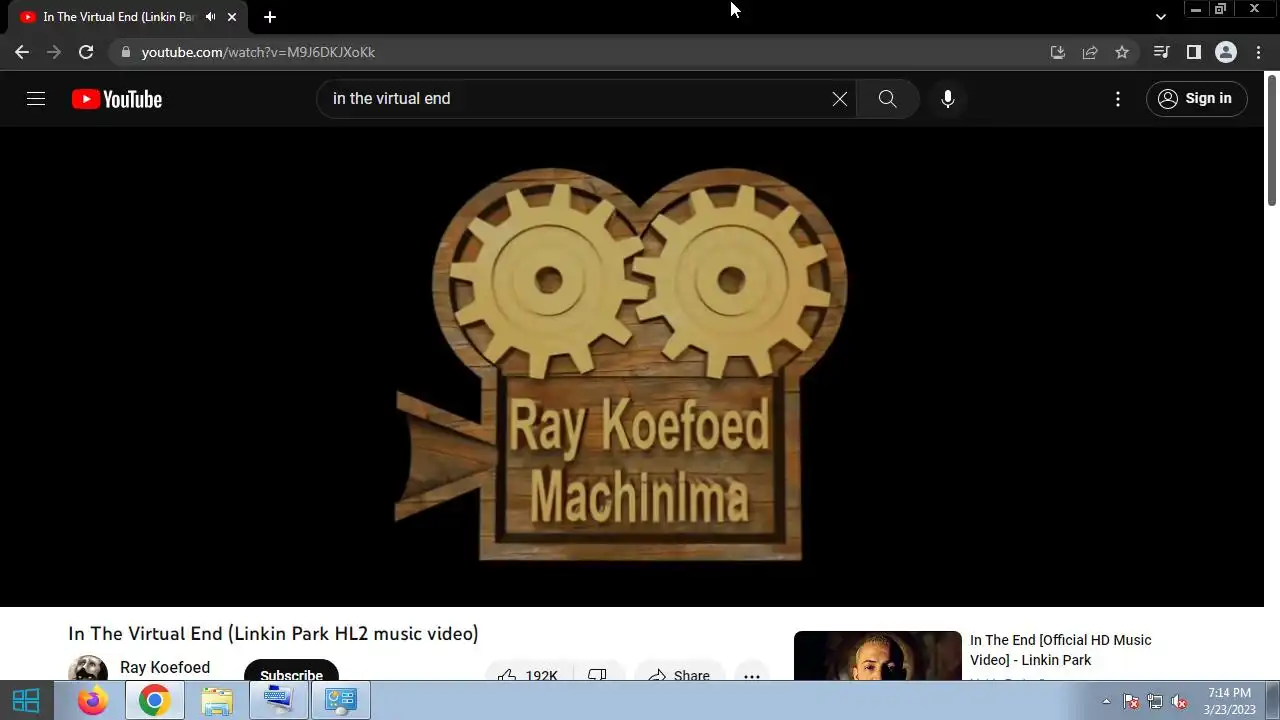Open volume tray icon

(1179, 701)
